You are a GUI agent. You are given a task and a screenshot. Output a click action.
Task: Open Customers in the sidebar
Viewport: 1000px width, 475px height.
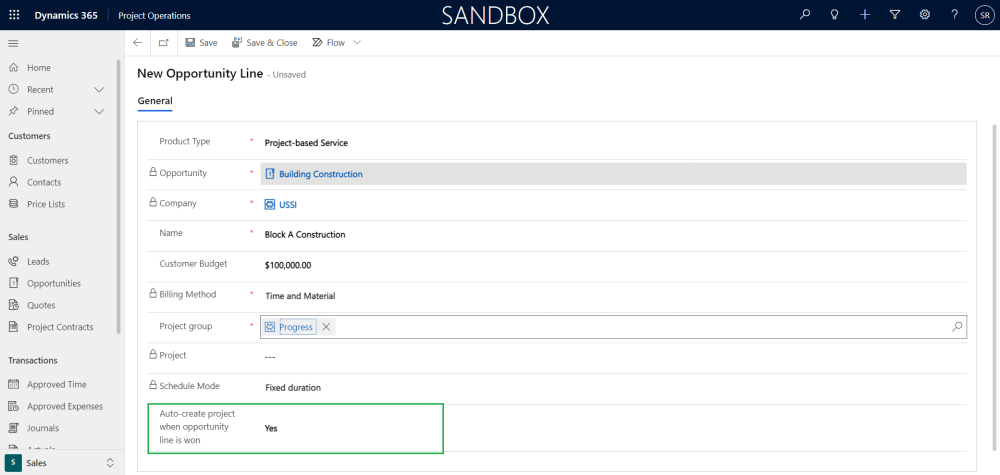point(47,161)
